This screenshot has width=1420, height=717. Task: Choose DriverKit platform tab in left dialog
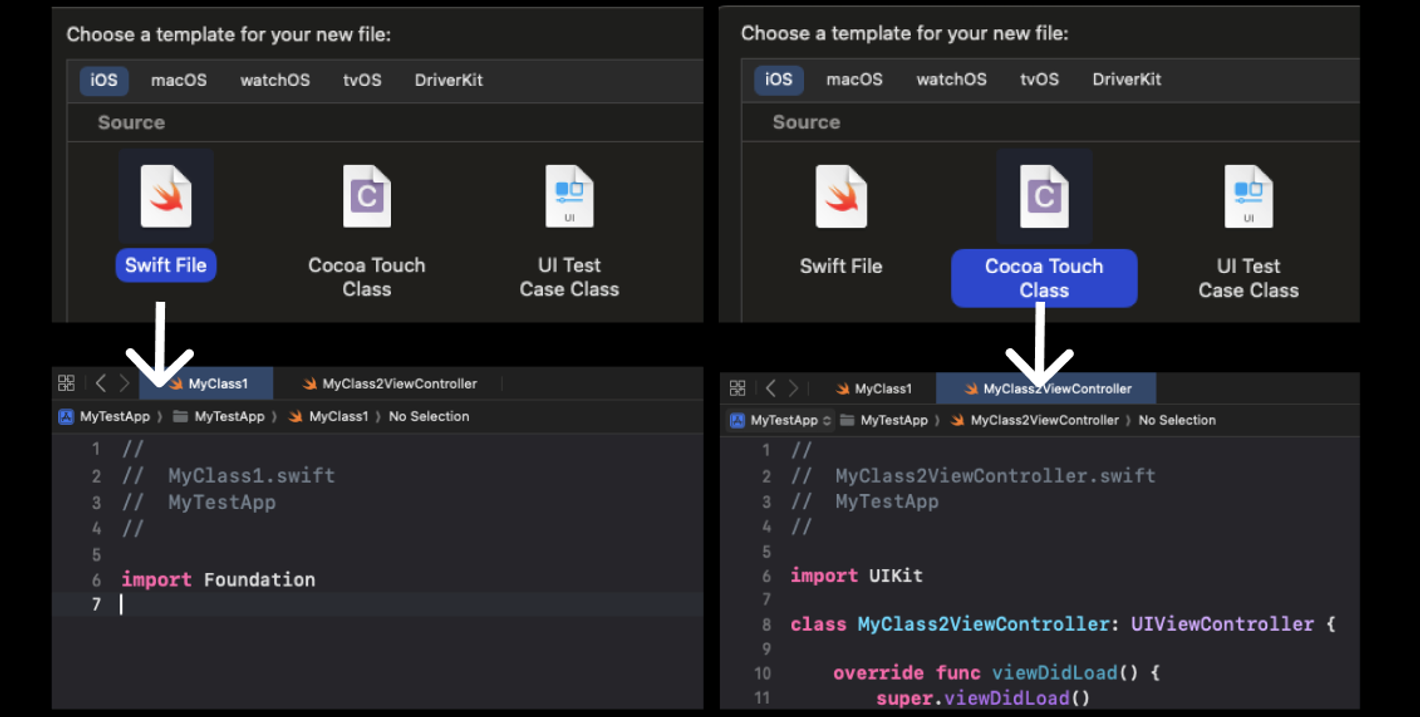click(449, 80)
